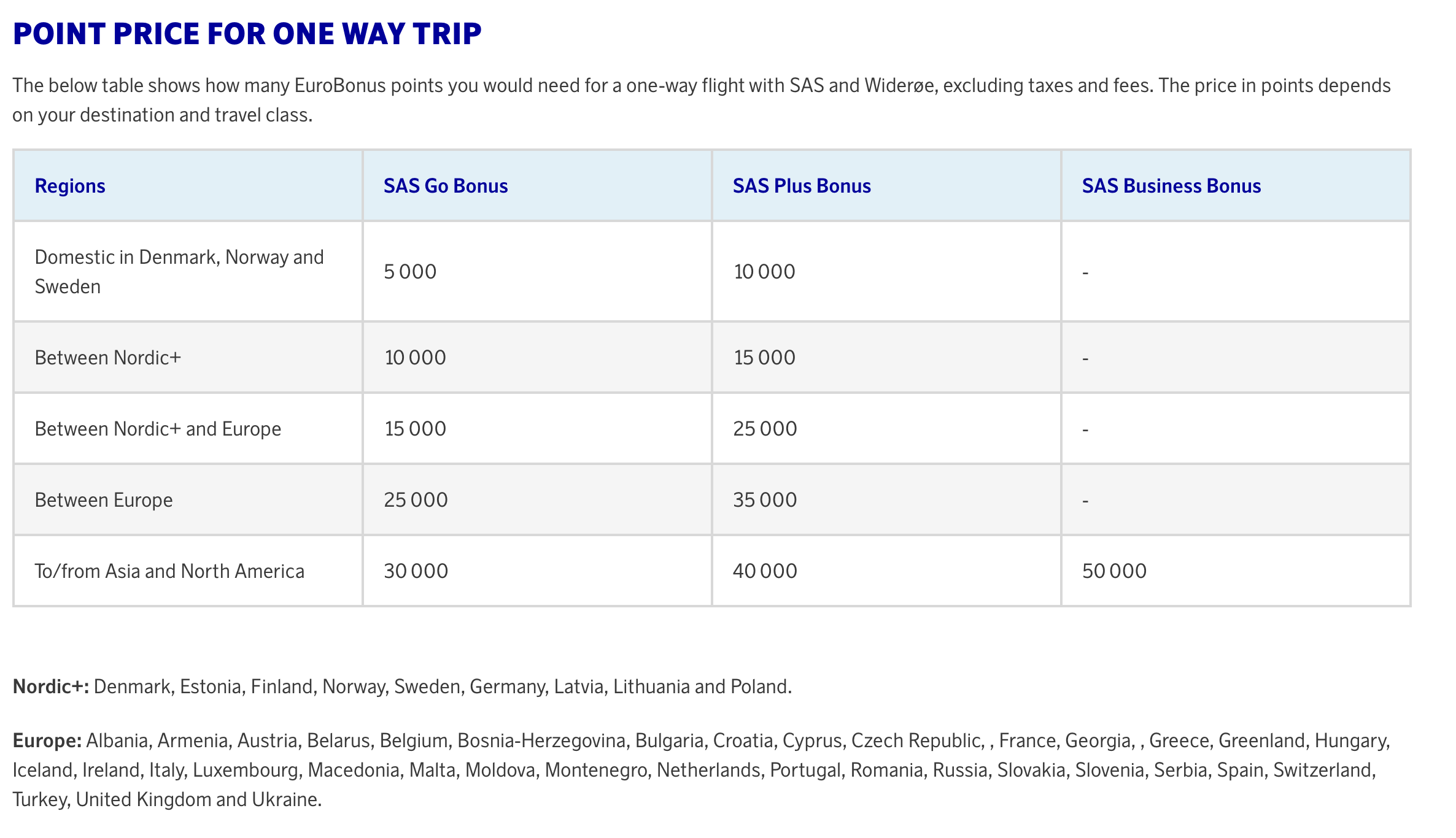The width and height of the screenshot is (1456, 838).
Task: Click the 50 000 SAS Business Bonus price
Action: pyautogui.click(x=1114, y=571)
